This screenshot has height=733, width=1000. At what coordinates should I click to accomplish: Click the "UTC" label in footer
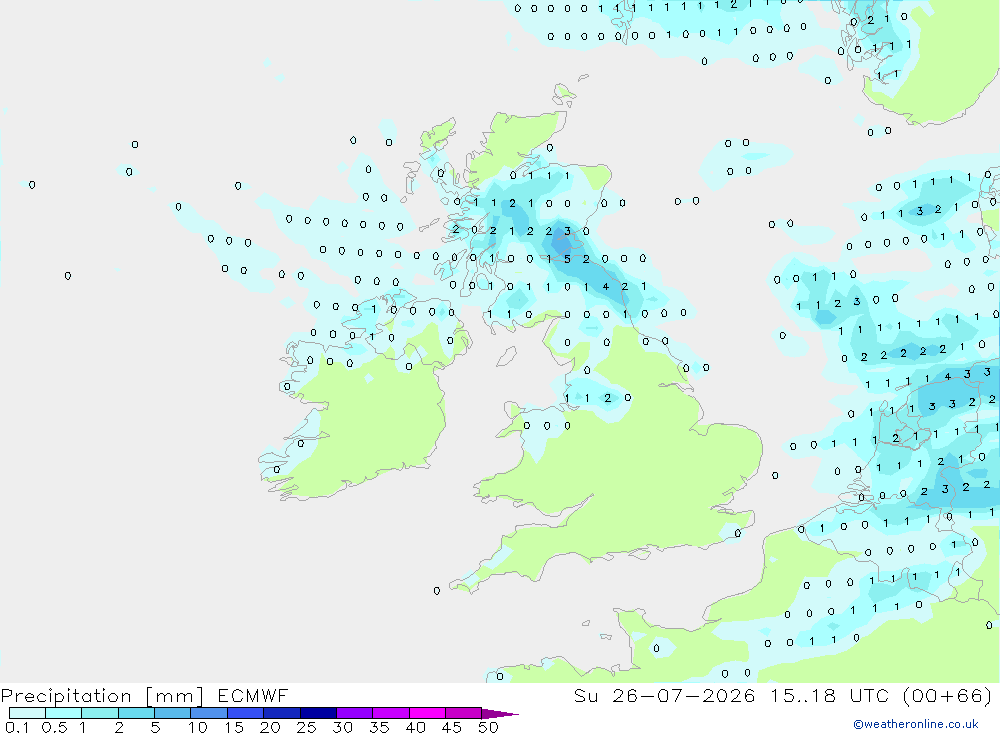869,695
